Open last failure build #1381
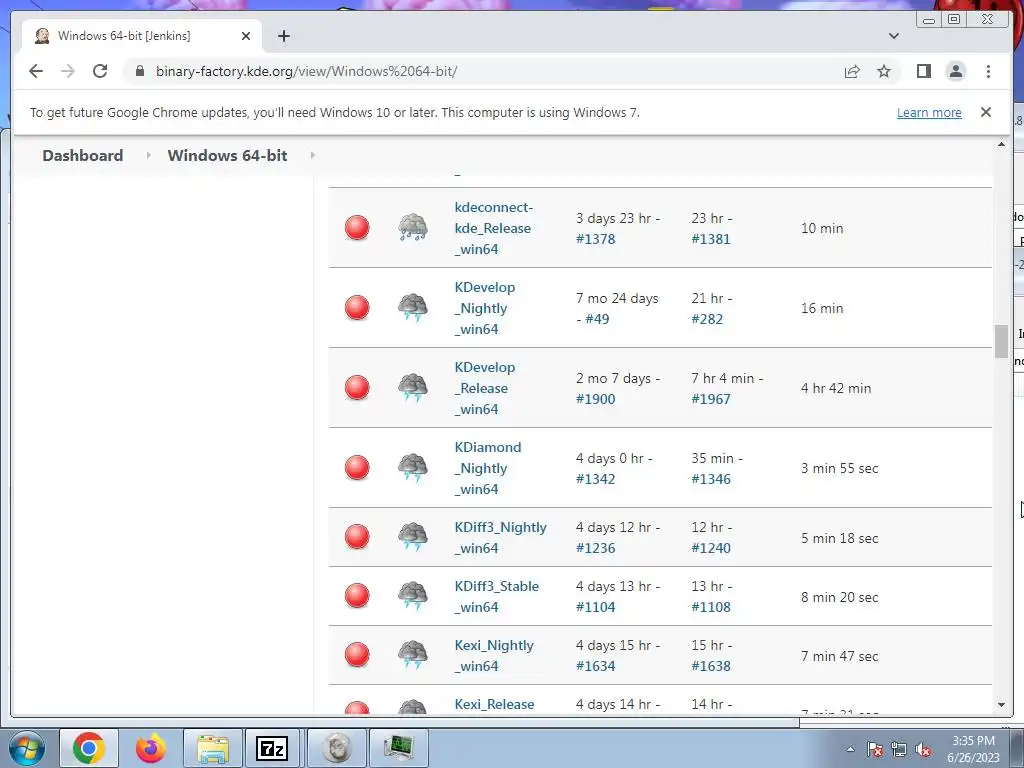 711,239
